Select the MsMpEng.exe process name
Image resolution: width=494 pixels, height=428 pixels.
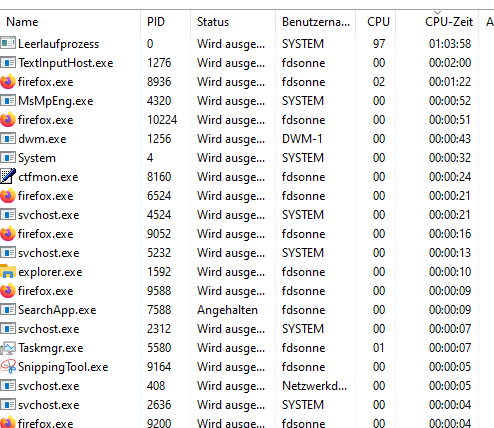(x=56, y=101)
